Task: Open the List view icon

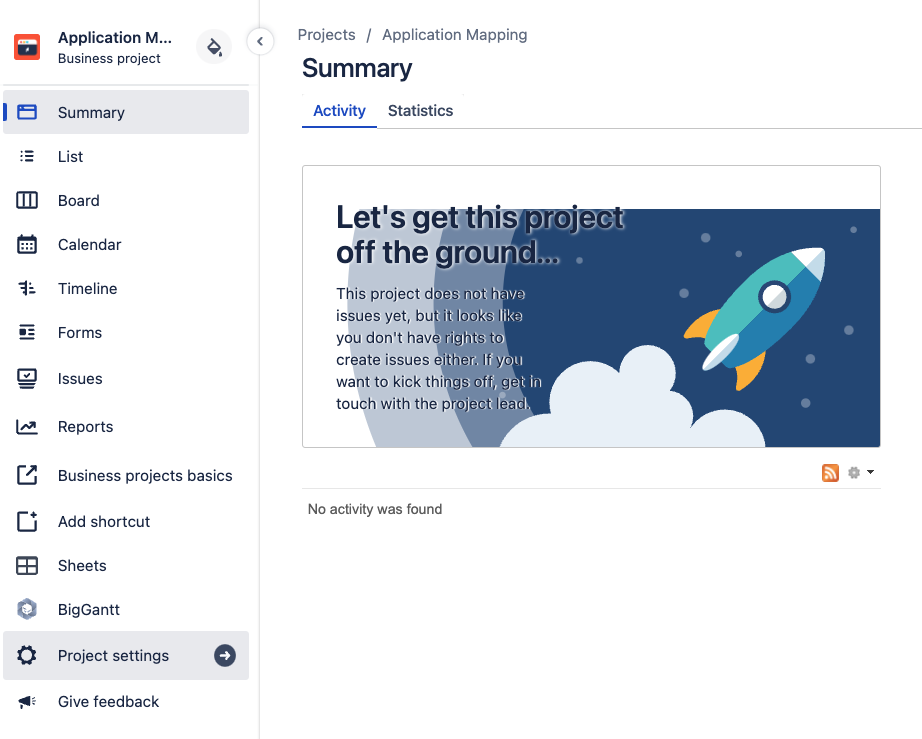Action: (27, 156)
